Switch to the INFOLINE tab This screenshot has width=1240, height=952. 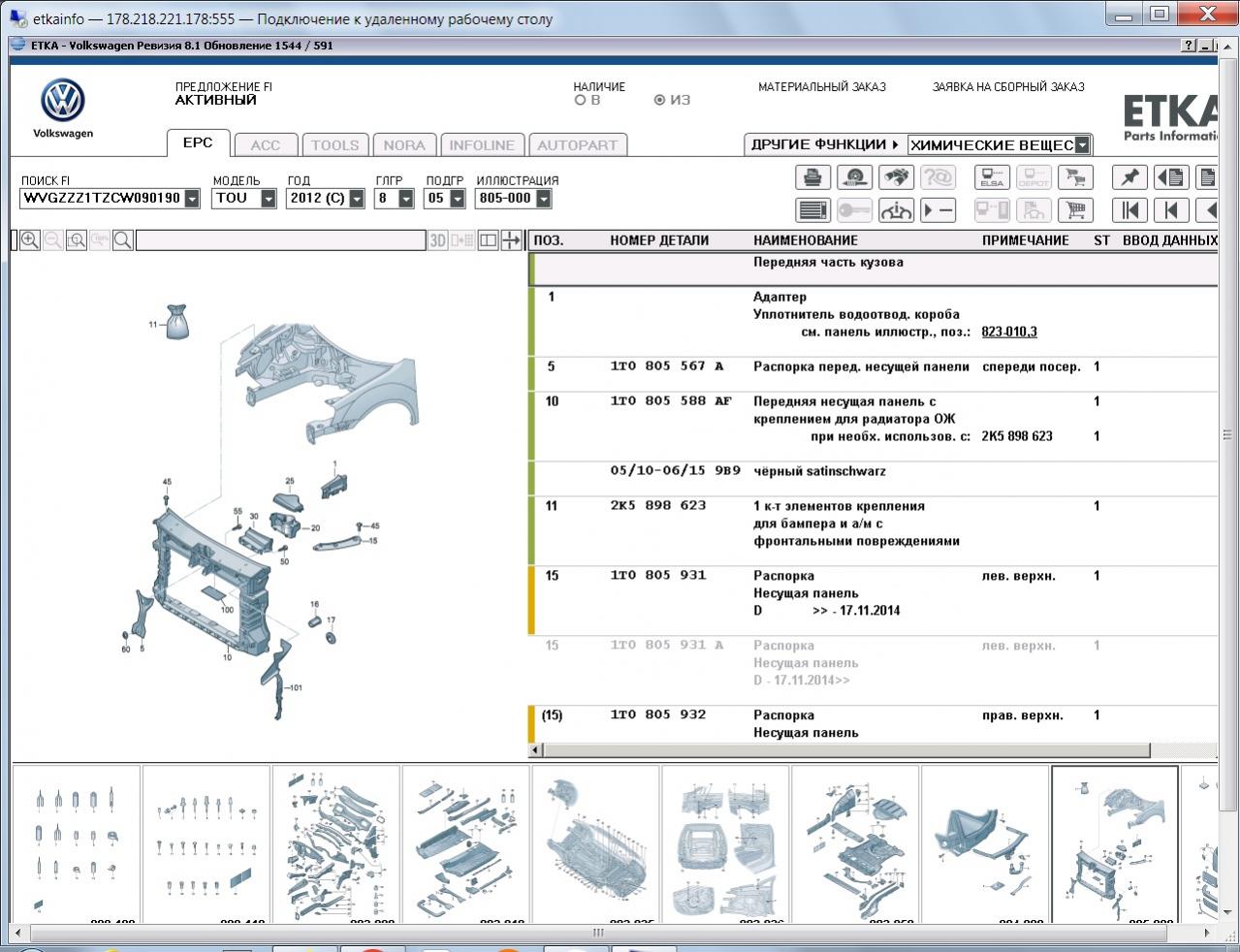(482, 145)
